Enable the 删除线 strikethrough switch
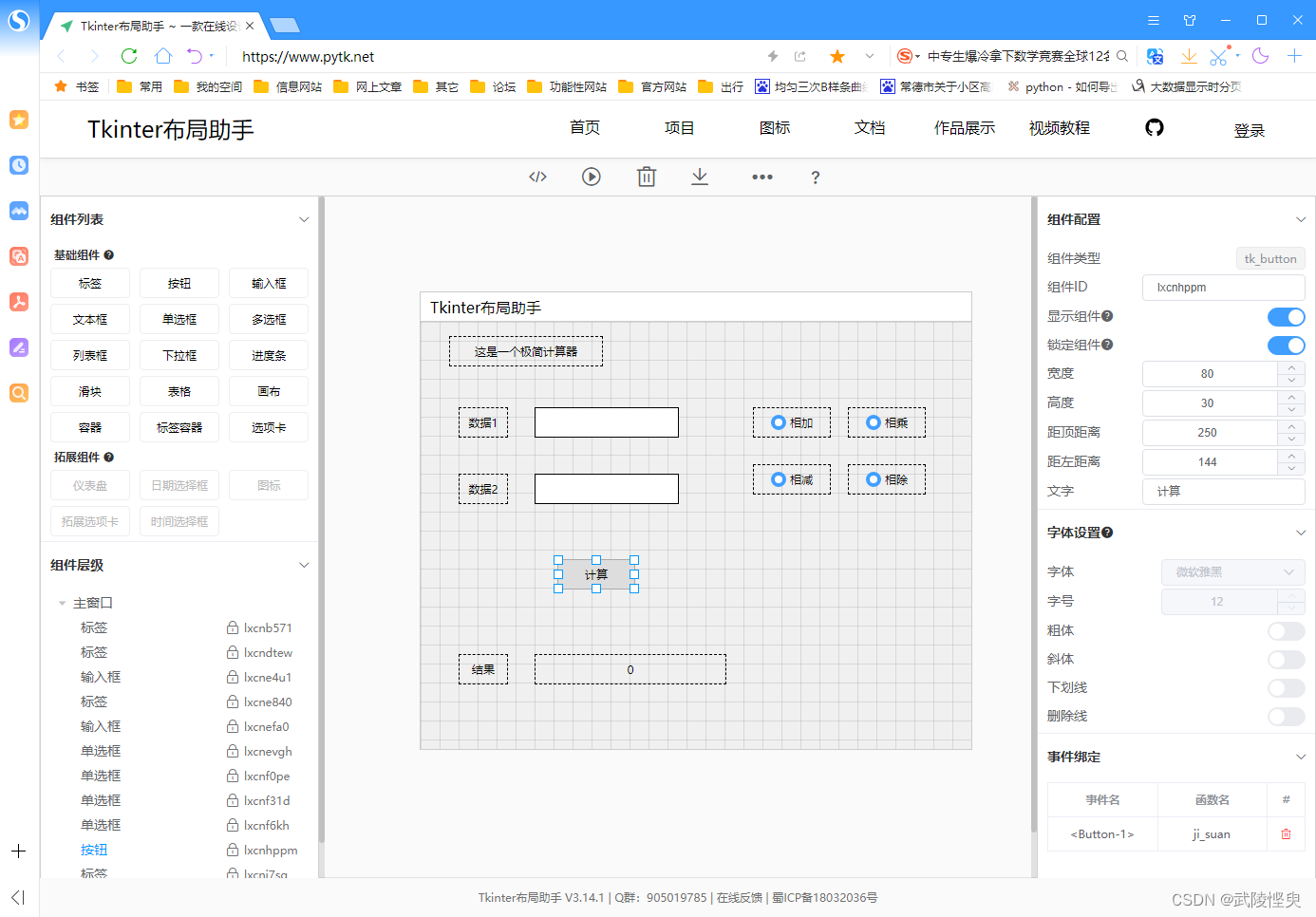Screen dimensions: 1316x917 pyautogui.click(x=1287, y=717)
